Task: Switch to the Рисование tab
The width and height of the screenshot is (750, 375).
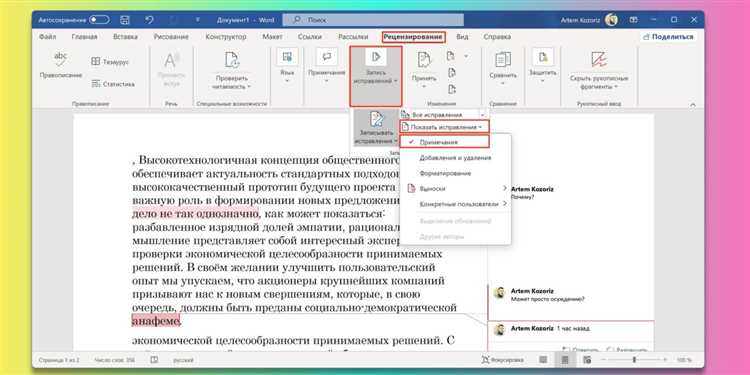Action: (171, 37)
